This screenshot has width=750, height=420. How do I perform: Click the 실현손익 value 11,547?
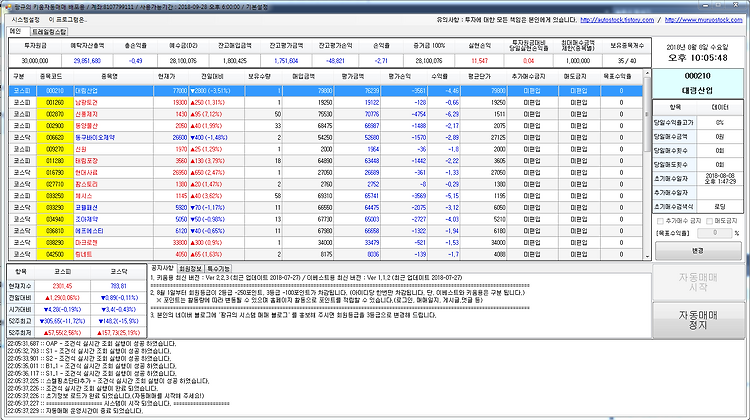(x=479, y=61)
